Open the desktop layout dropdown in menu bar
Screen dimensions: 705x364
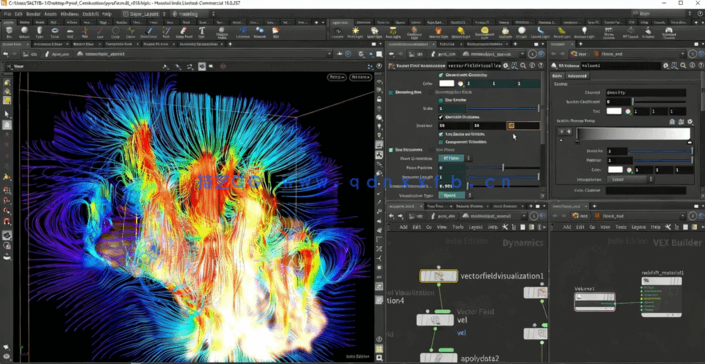point(145,14)
